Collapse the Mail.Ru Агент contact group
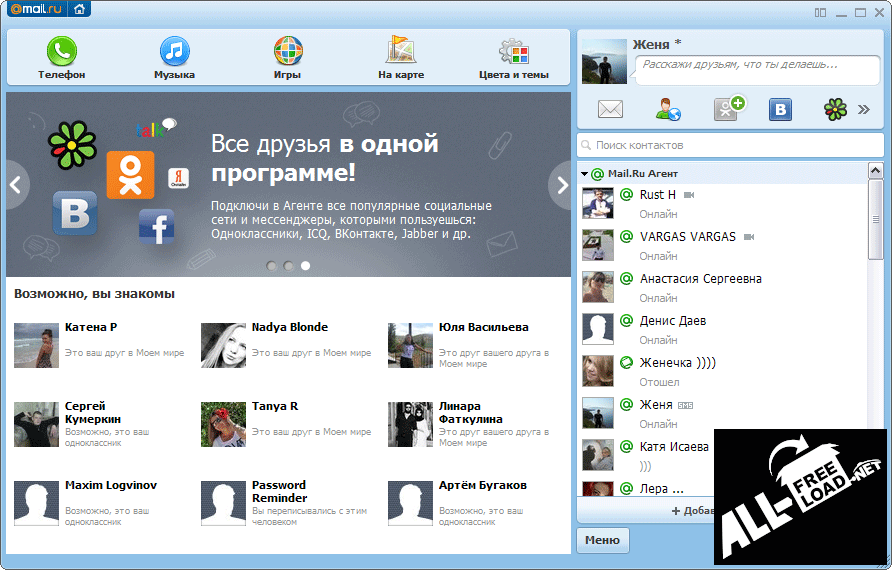 [584, 174]
